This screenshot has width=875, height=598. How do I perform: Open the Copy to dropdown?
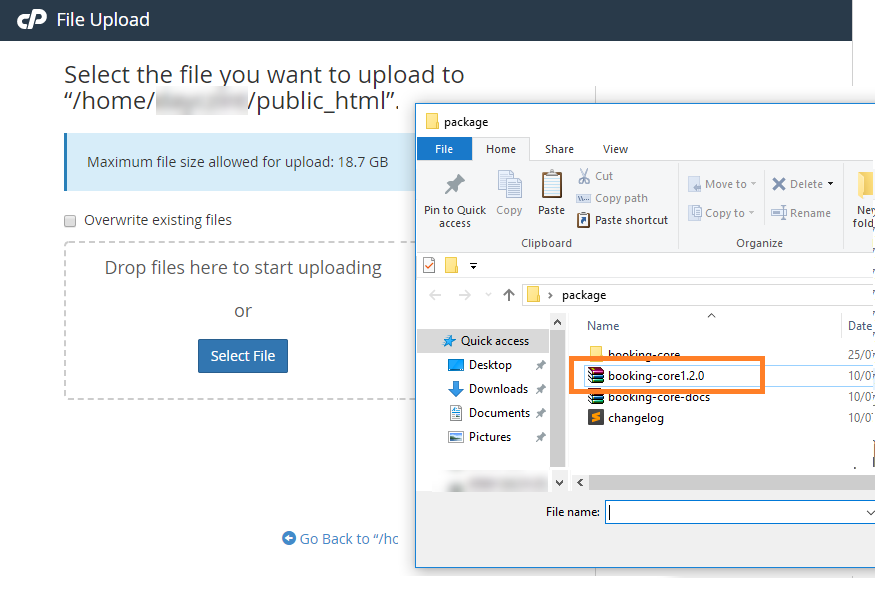tap(722, 213)
